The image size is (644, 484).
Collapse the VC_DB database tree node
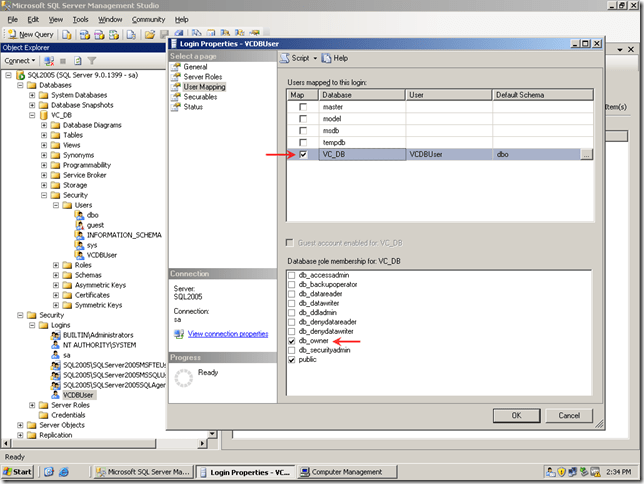coord(33,115)
